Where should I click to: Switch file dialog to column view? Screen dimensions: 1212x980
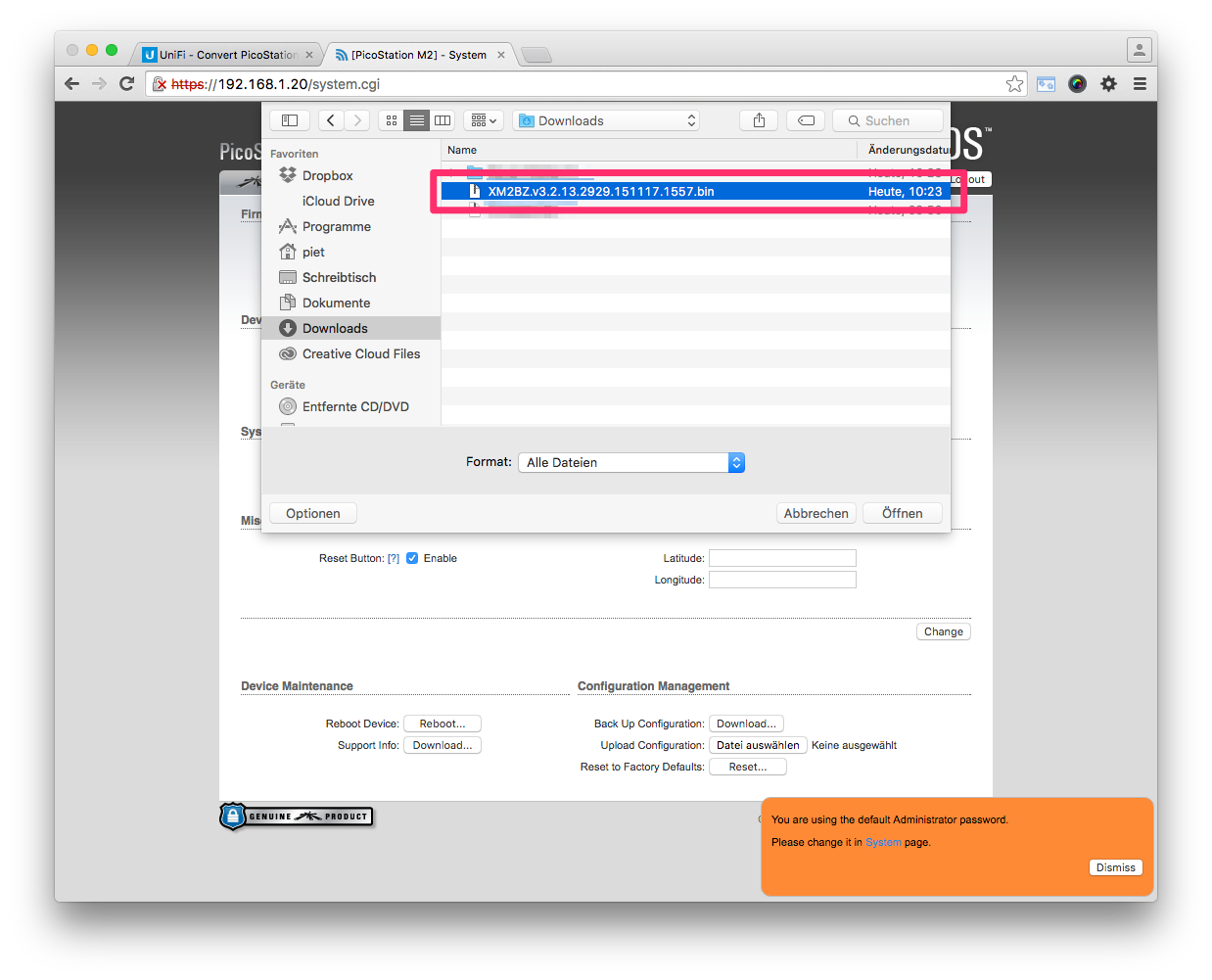(443, 120)
